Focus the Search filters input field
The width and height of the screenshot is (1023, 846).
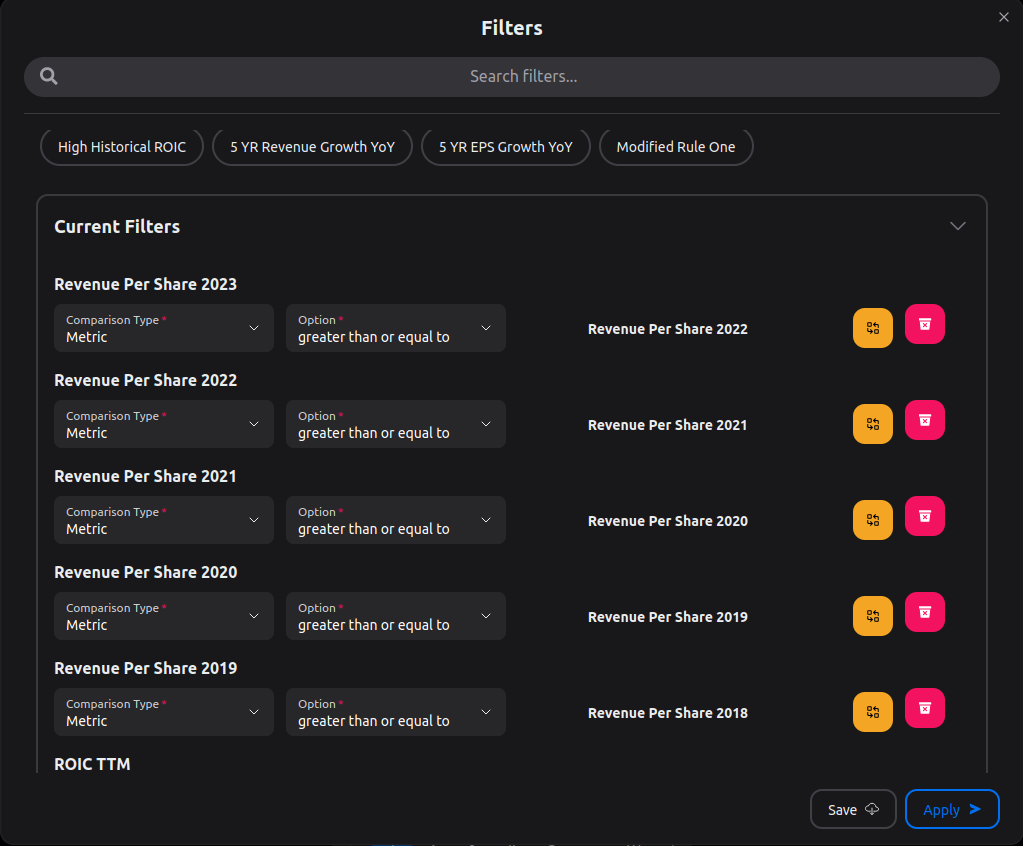click(x=512, y=77)
